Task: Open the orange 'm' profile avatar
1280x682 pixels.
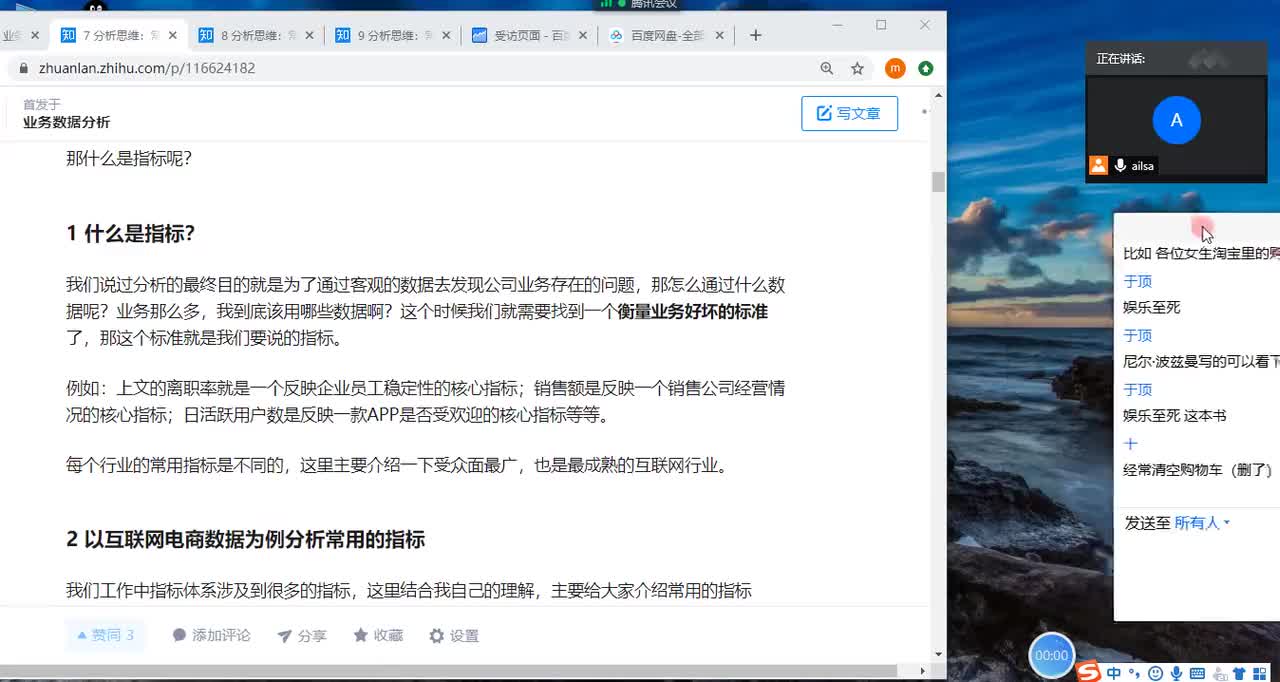Action: (x=895, y=68)
